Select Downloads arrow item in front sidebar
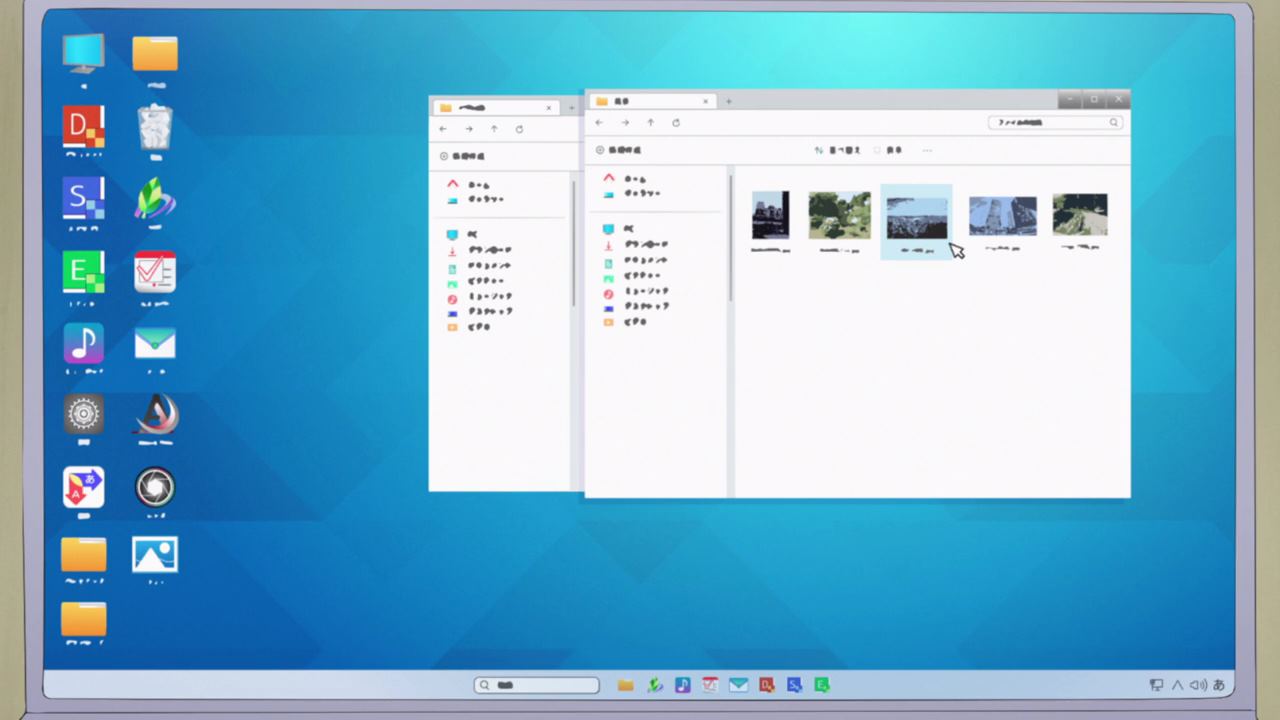The image size is (1280, 720). (635, 245)
